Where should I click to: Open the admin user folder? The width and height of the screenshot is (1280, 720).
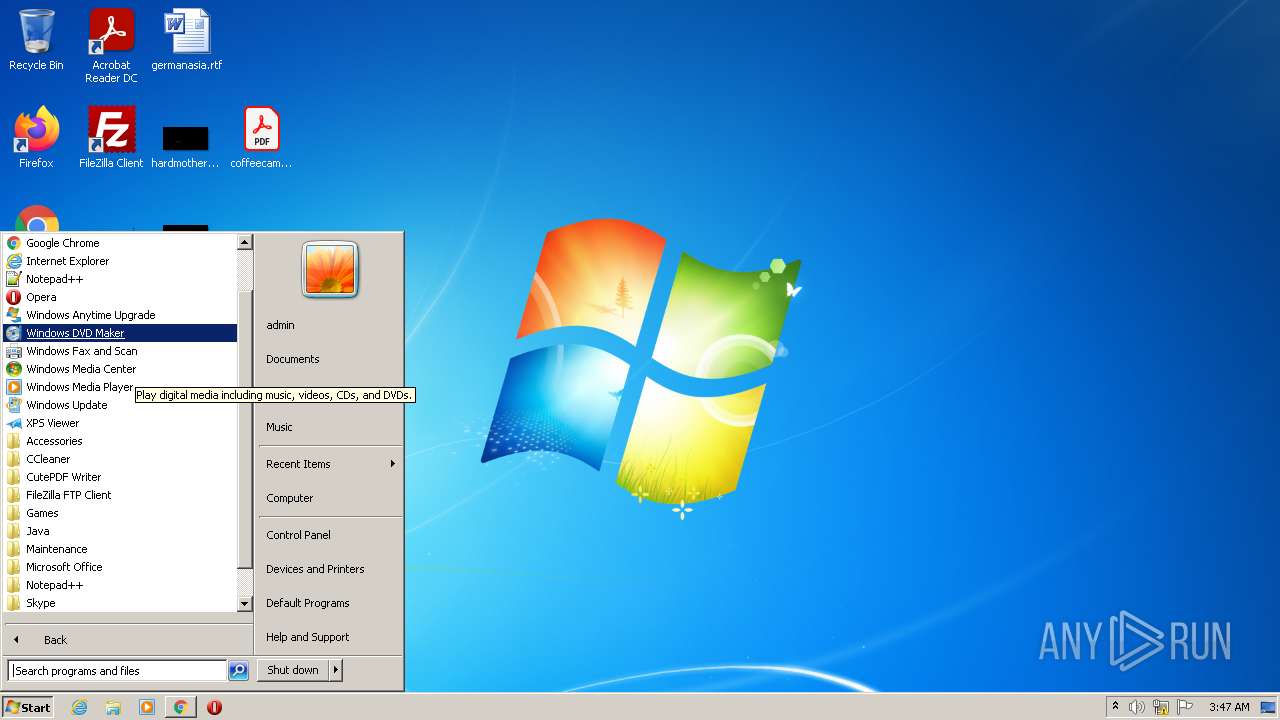(x=330, y=325)
